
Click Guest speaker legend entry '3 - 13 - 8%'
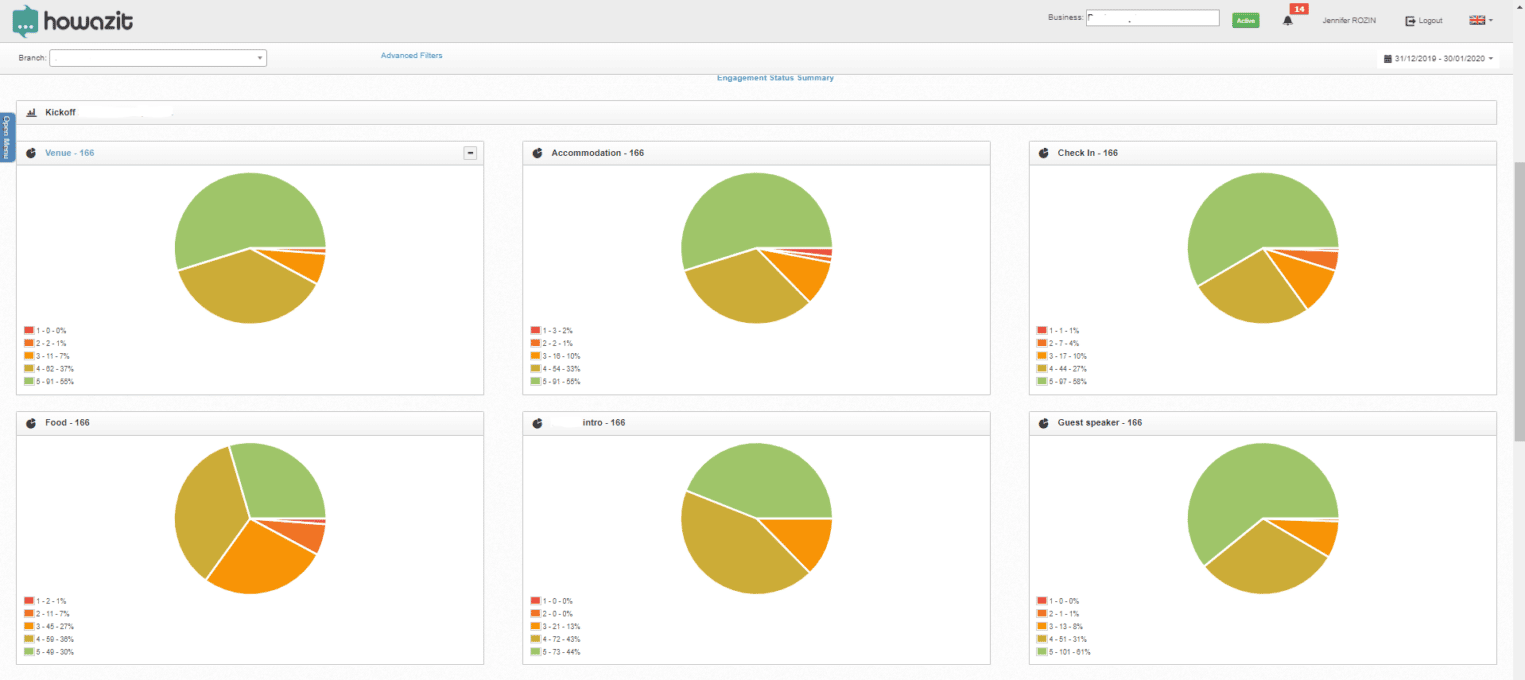click(1060, 626)
